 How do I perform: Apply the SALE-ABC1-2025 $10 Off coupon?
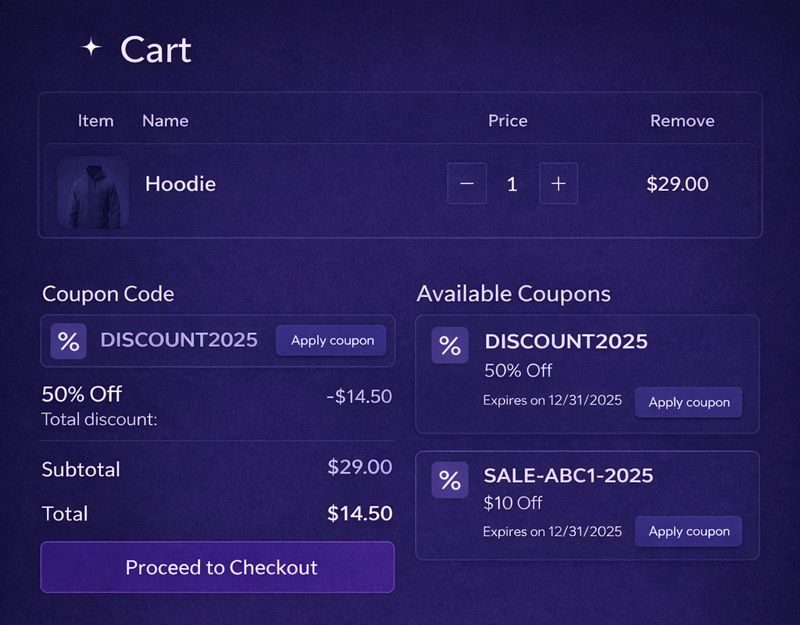(688, 531)
